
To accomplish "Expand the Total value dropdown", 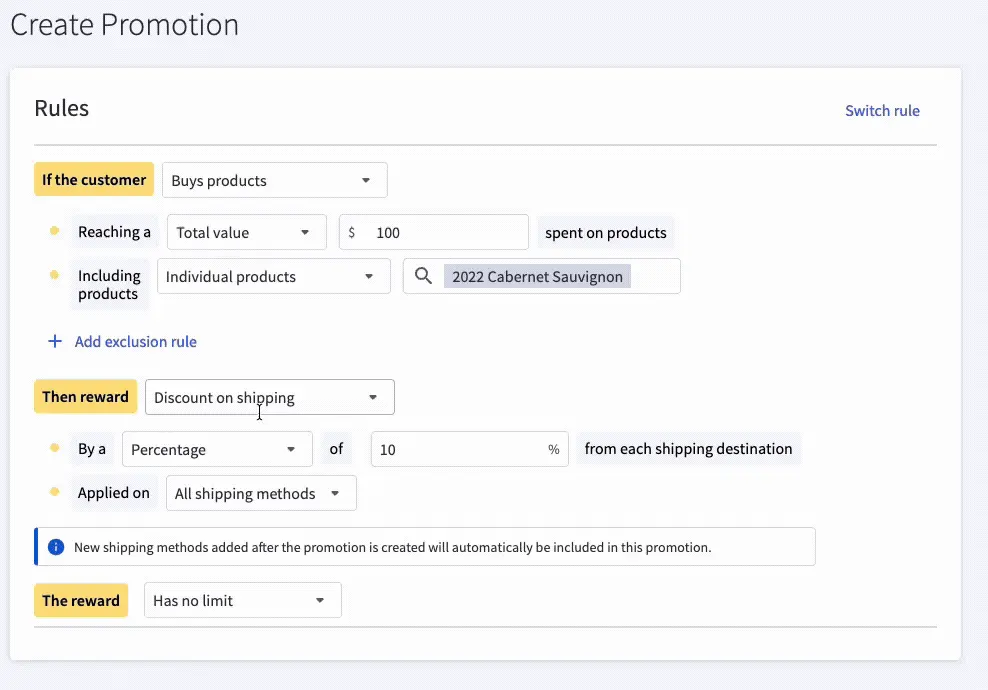I will coord(245,232).
